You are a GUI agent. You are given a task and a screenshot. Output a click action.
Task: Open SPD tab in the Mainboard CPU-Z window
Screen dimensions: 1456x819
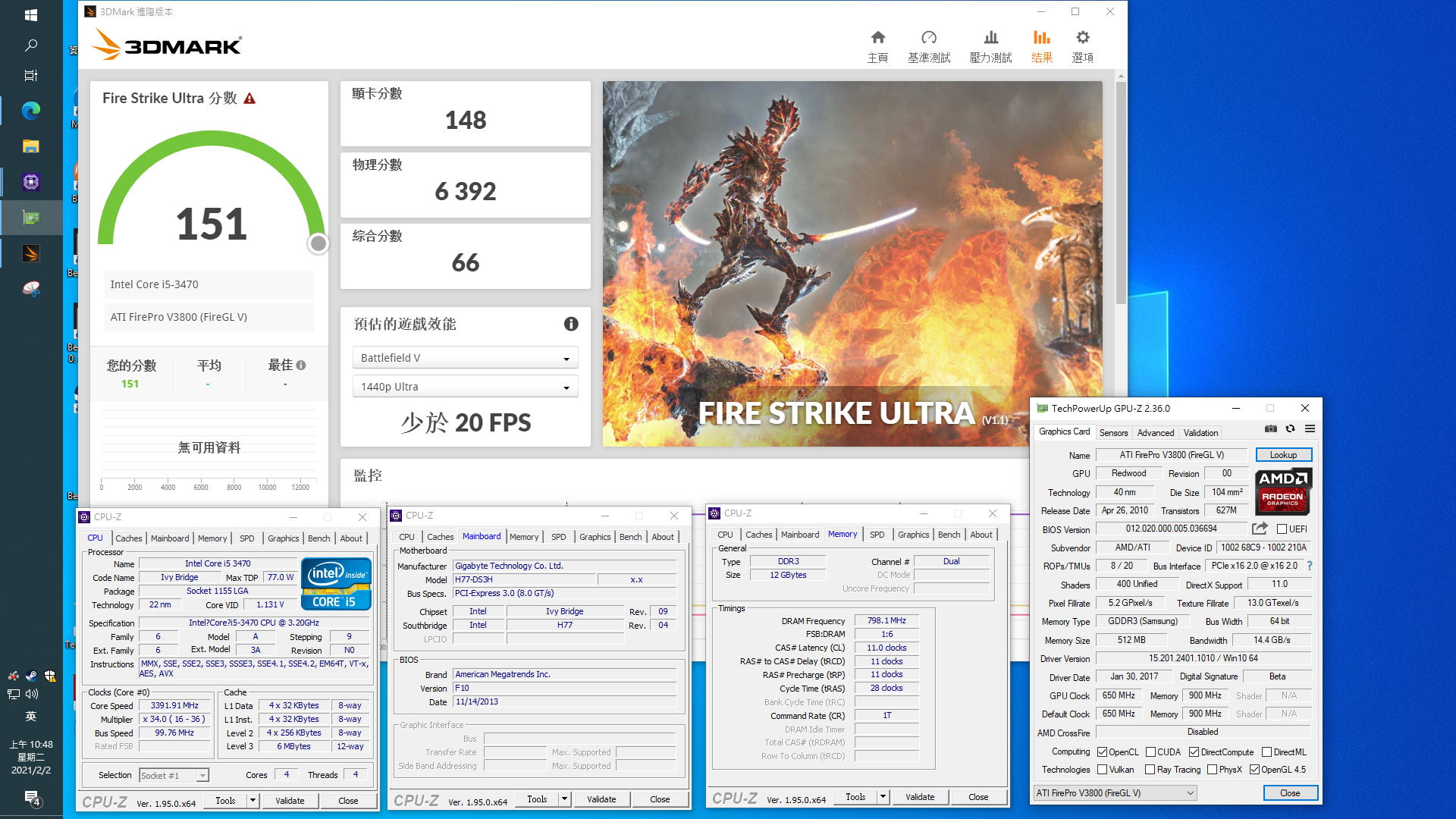pyautogui.click(x=559, y=537)
